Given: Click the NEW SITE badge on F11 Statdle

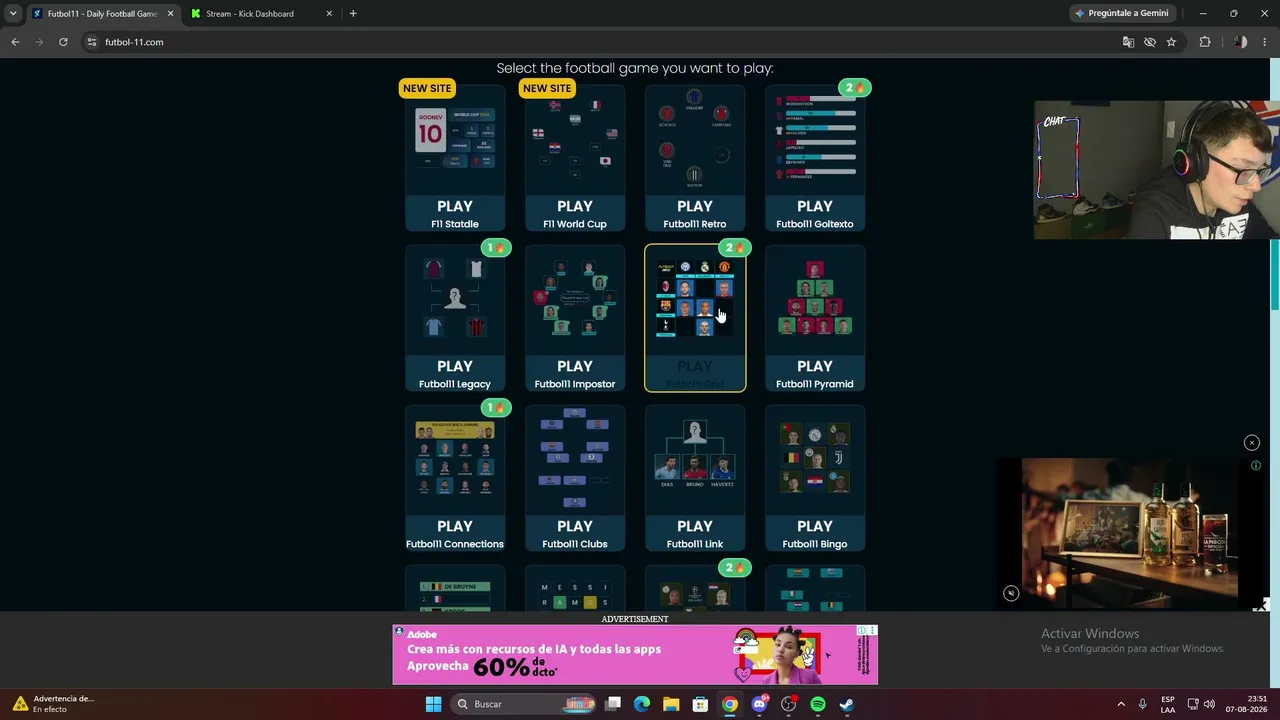Looking at the screenshot, I should coord(427,88).
